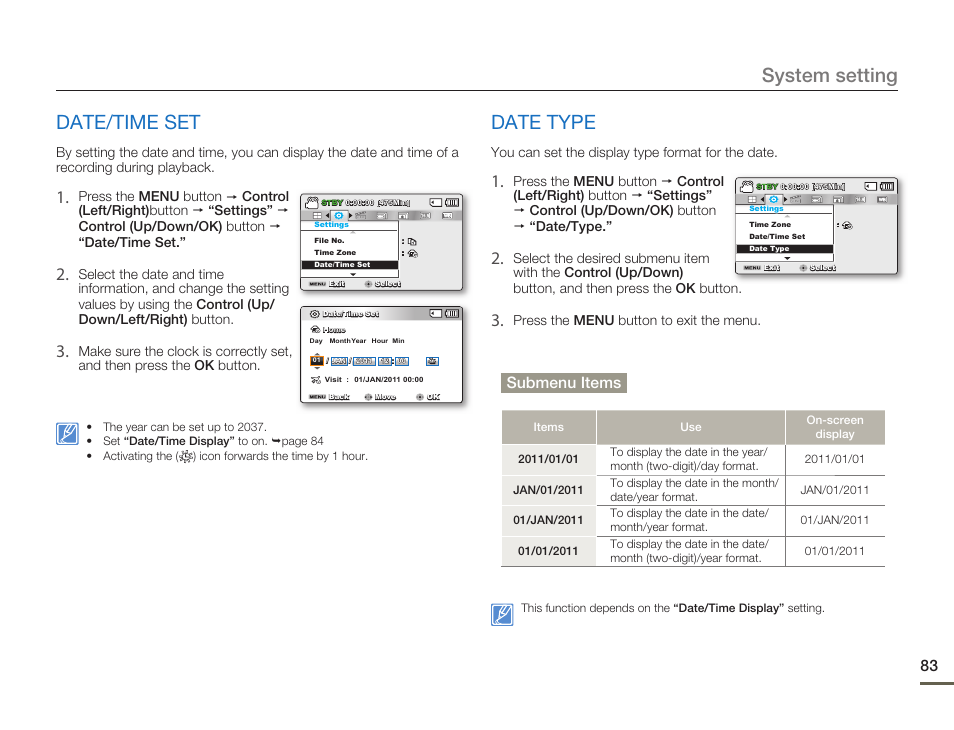Select highlighted Date Type menu item
The image size is (954, 730).
tap(784, 249)
